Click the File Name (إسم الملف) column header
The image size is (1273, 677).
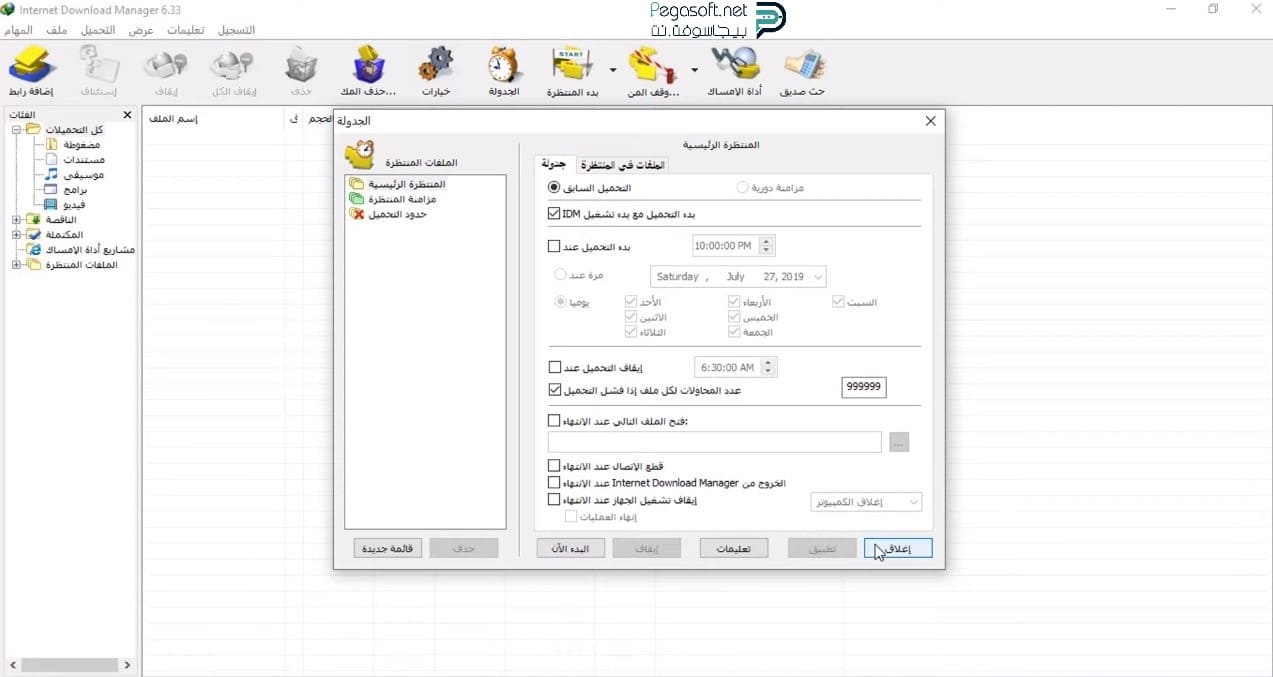click(173, 119)
